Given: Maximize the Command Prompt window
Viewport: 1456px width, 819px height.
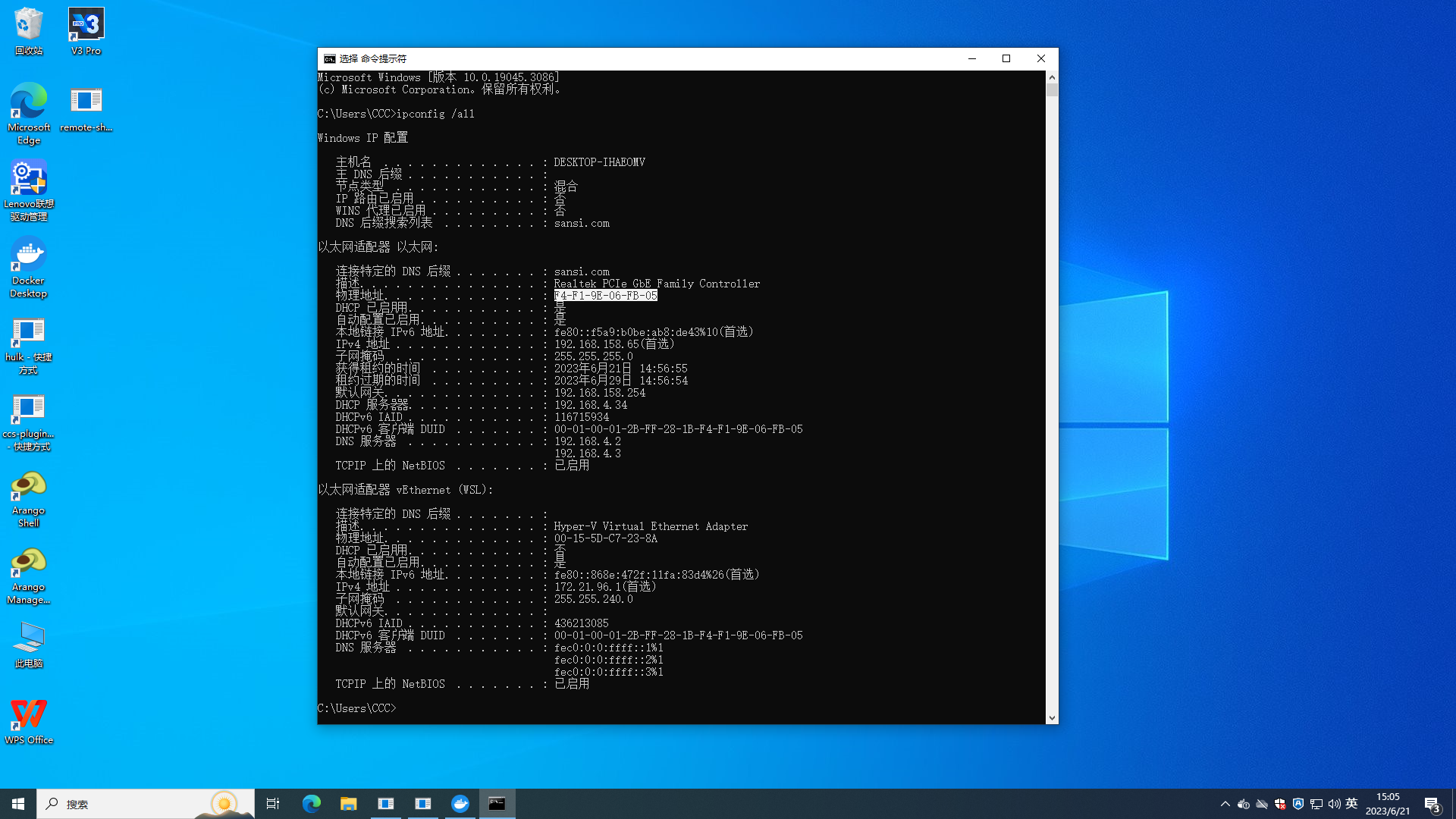Looking at the screenshot, I should click(1006, 58).
